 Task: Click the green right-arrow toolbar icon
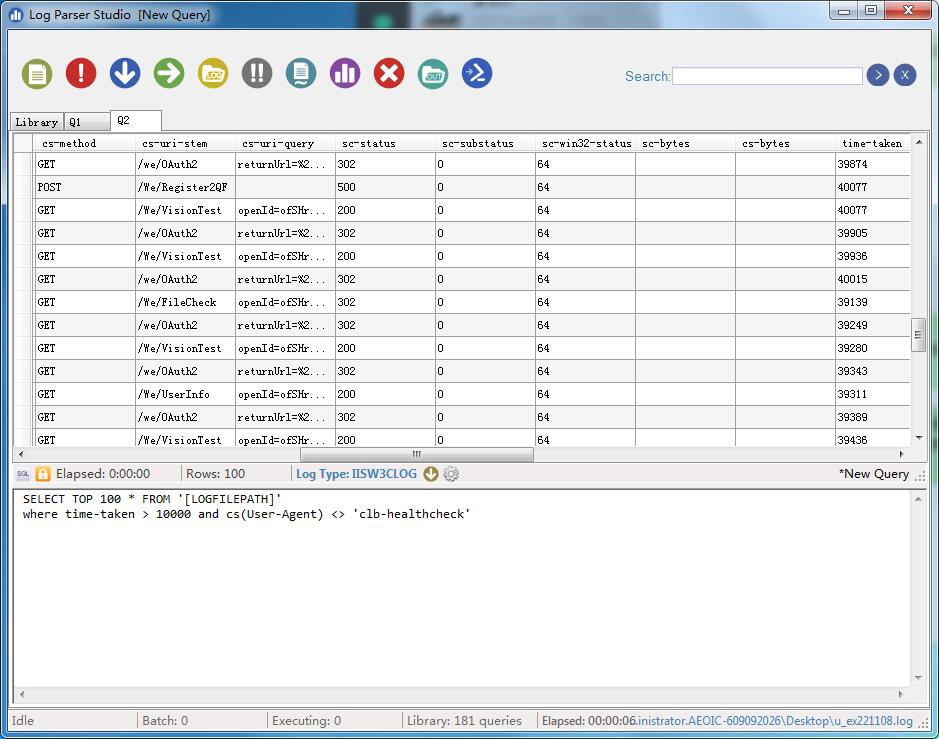pyautogui.click(x=169, y=74)
